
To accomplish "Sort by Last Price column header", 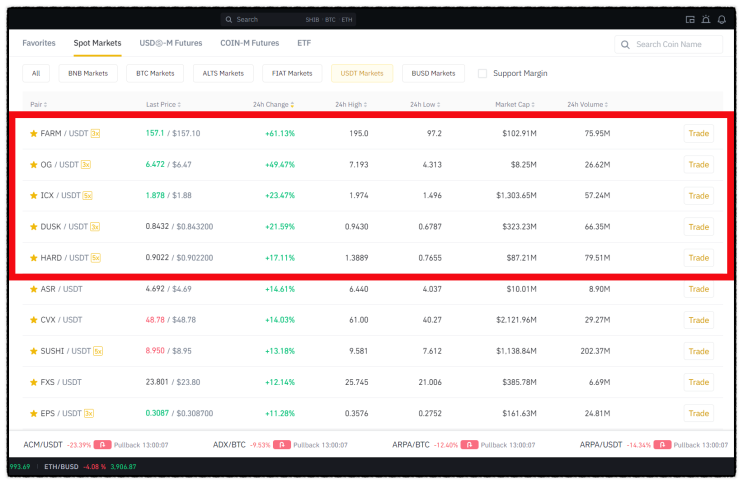I will tap(163, 105).
